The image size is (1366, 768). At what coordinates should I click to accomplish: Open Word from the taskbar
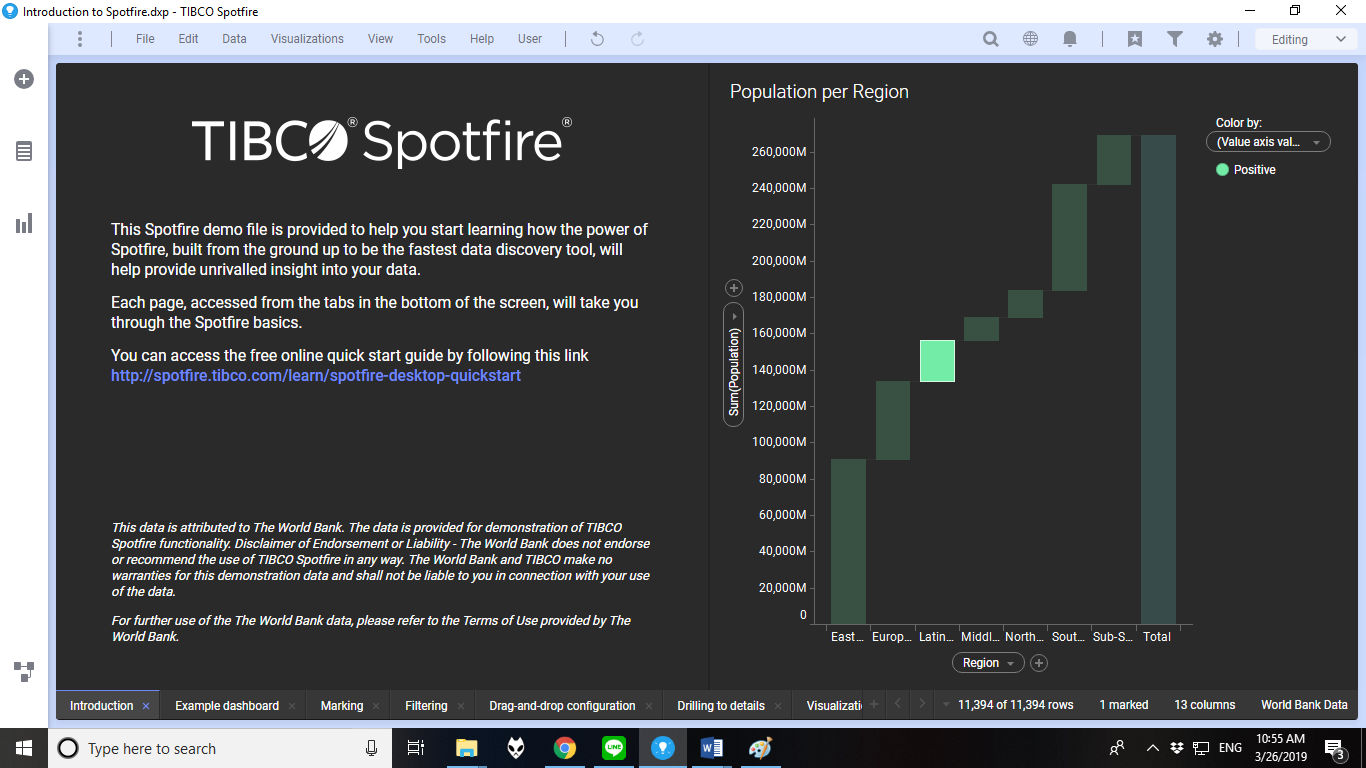[712, 748]
